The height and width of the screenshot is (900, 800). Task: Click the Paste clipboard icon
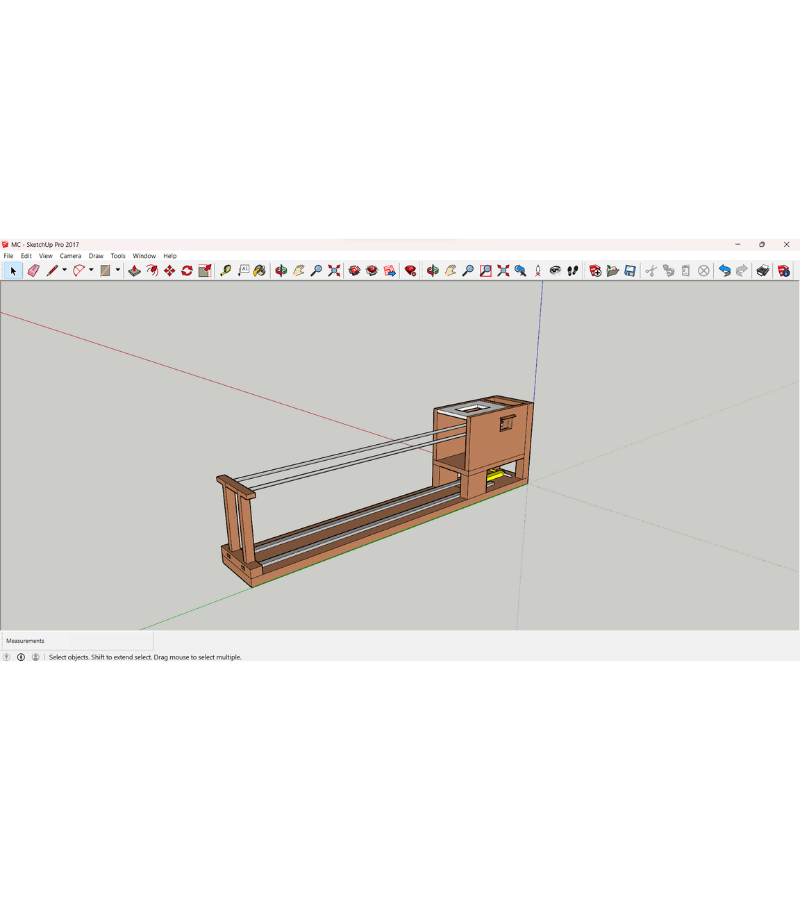coord(686,271)
